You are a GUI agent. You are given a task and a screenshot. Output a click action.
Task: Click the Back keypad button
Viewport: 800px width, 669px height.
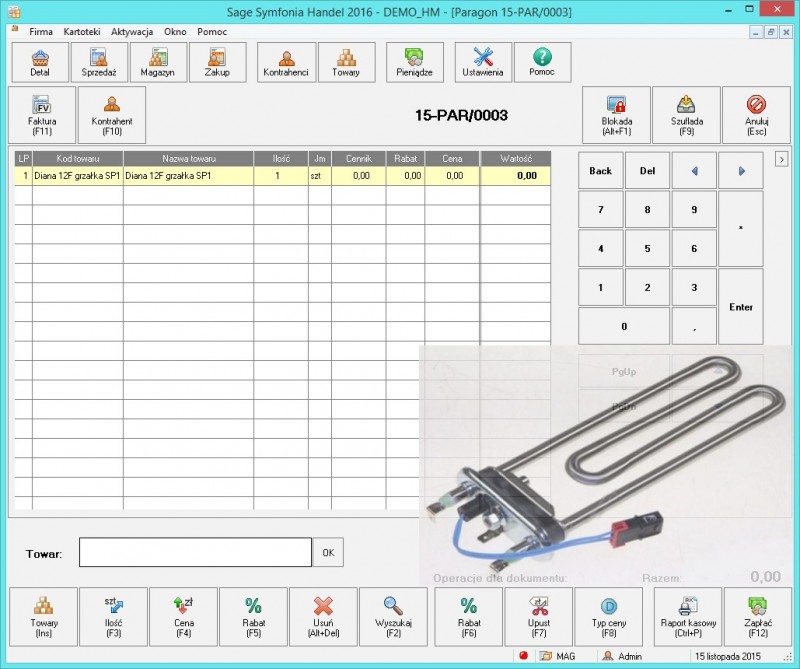coord(601,171)
